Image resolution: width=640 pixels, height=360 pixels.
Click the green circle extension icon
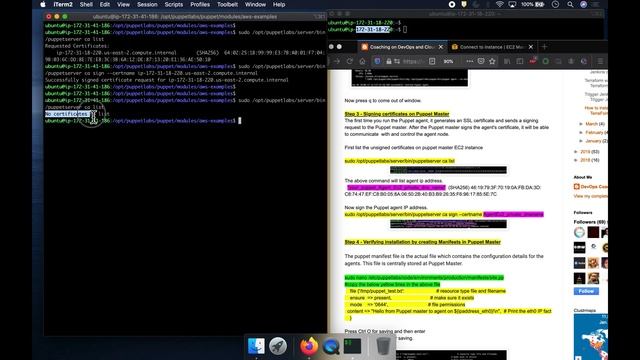546,61
